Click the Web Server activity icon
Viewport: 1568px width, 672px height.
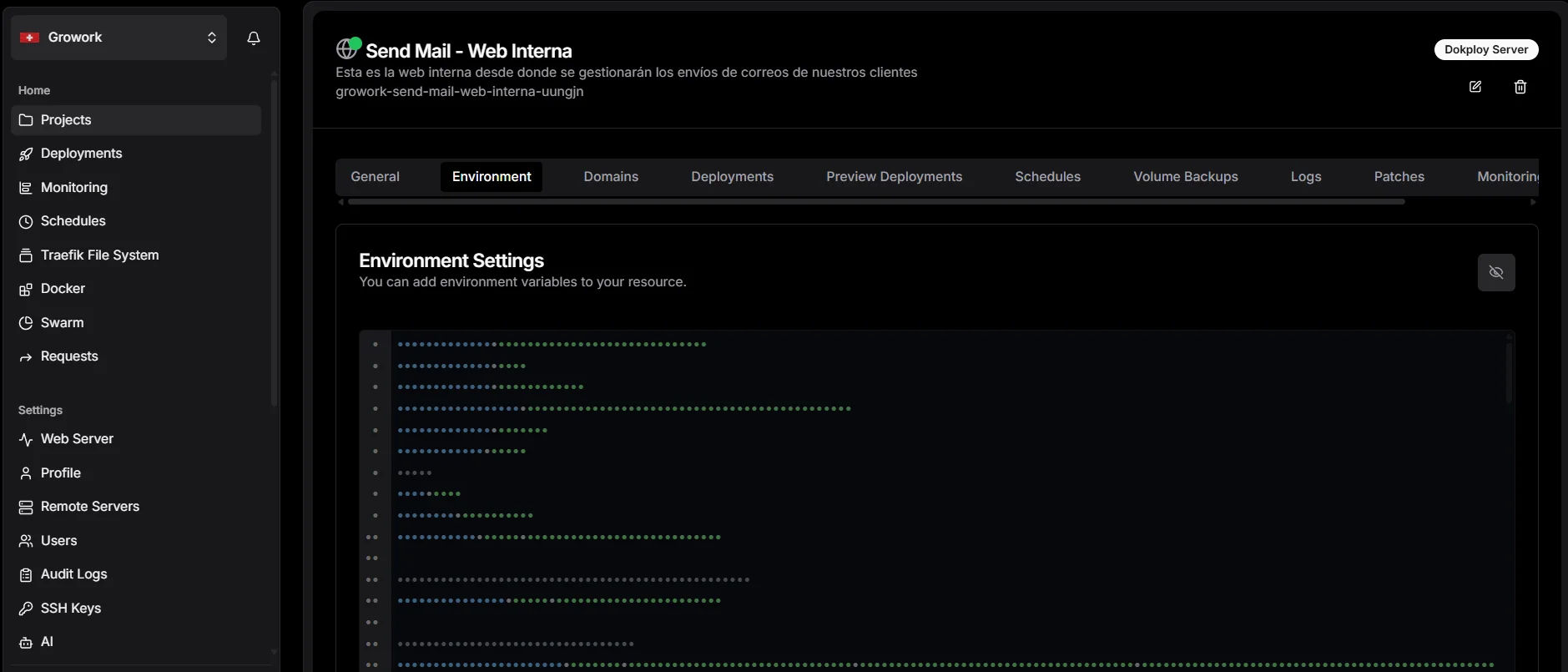(26, 439)
